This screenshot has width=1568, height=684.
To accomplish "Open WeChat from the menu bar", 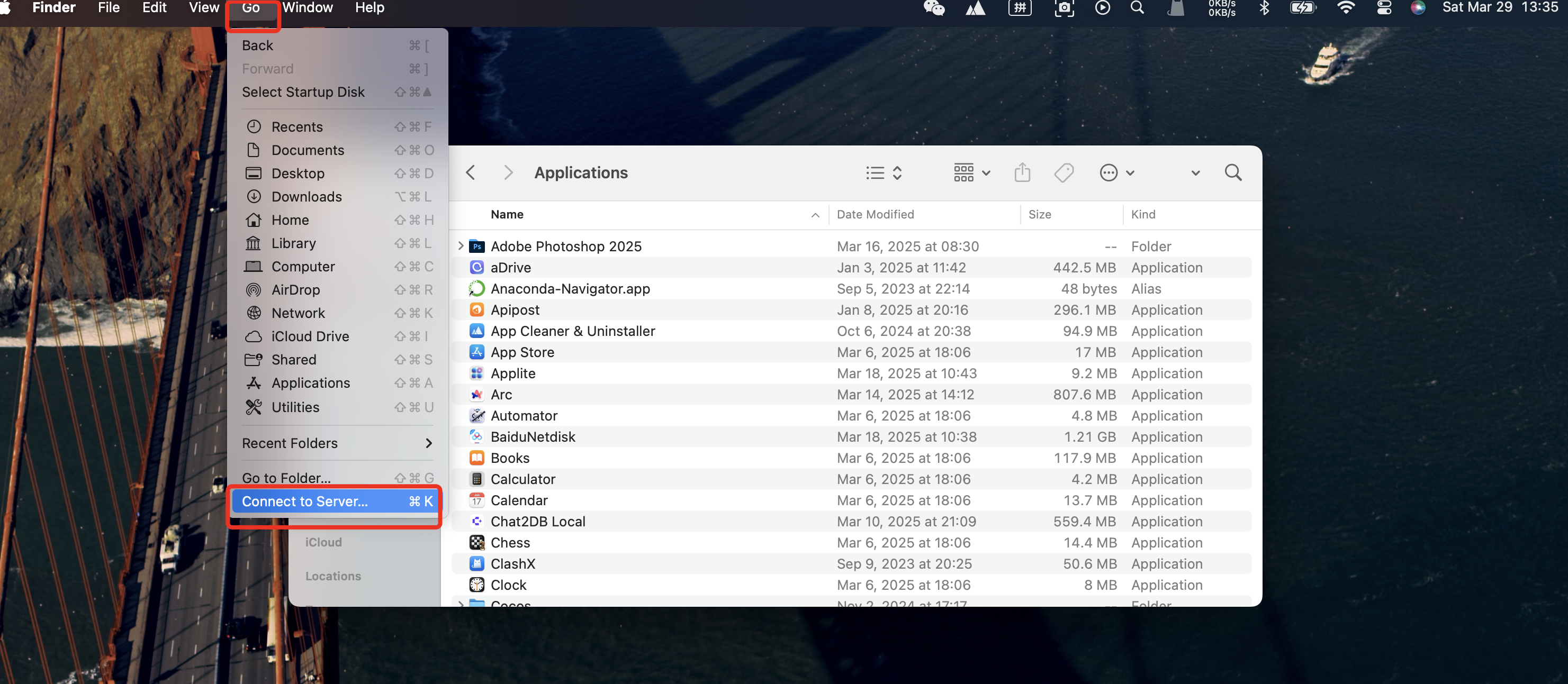I will (934, 8).
